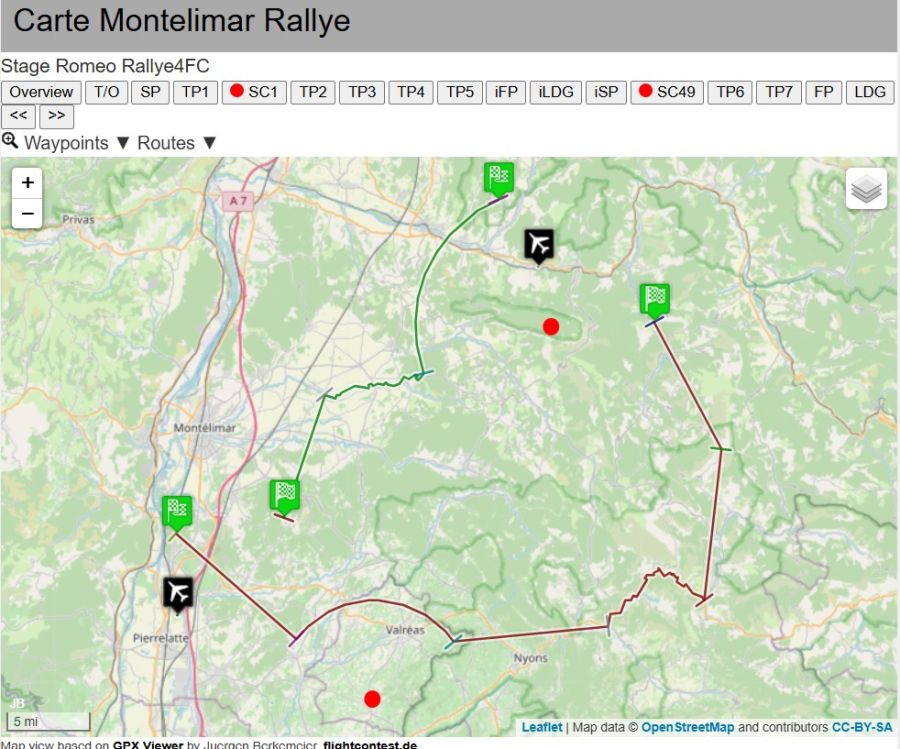
Task: Click the red dot east of Montélimar
Action: (x=550, y=326)
